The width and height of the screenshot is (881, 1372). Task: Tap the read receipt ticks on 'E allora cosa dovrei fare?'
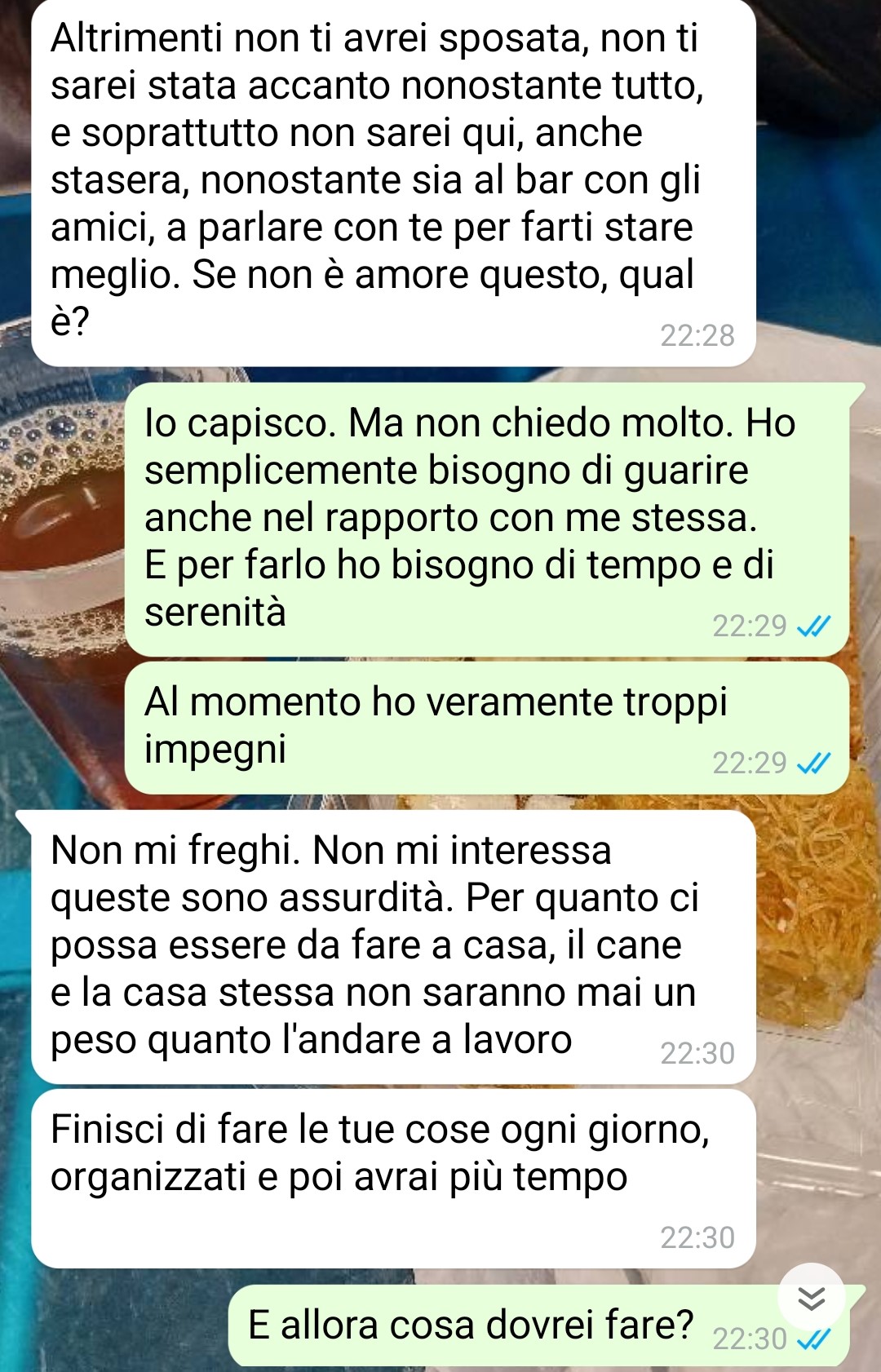point(813,1339)
